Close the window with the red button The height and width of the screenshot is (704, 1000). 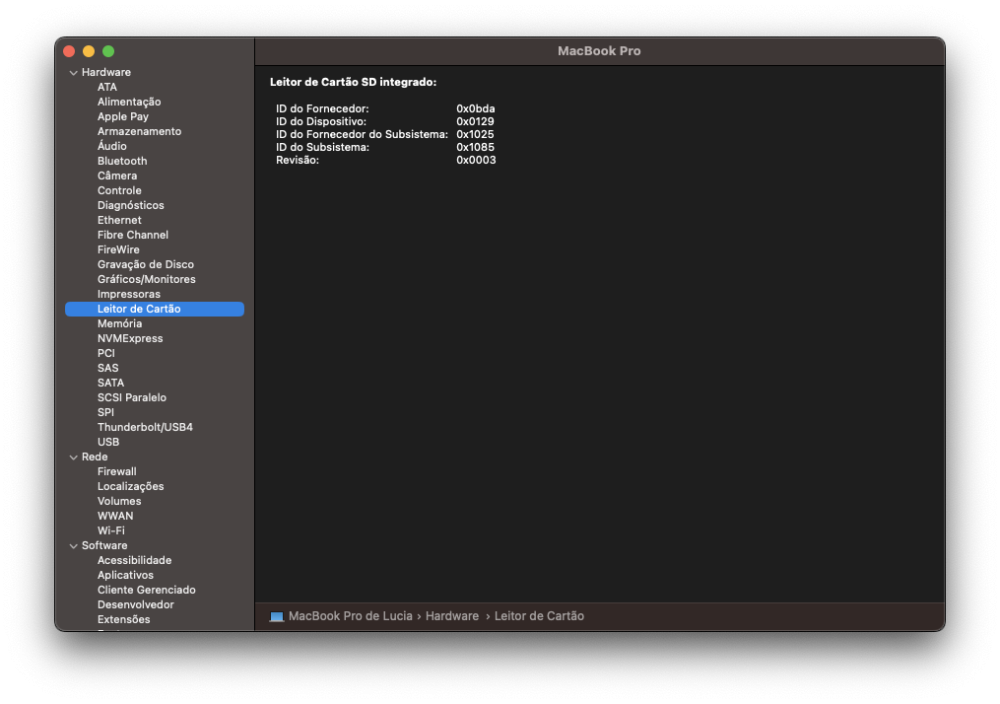pyautogui.click(x=70, y=52)
